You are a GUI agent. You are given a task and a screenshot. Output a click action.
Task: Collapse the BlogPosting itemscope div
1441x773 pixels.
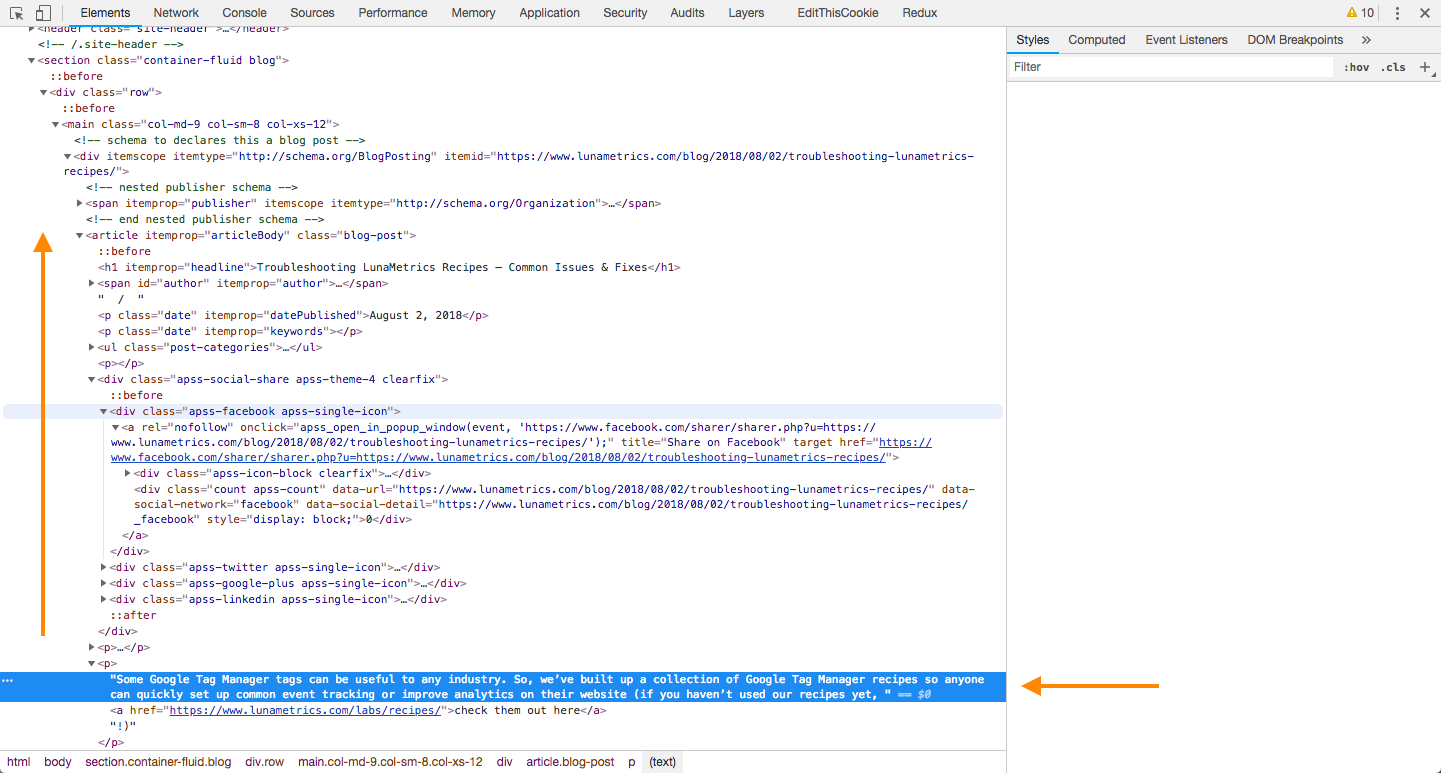pos(67,156)
